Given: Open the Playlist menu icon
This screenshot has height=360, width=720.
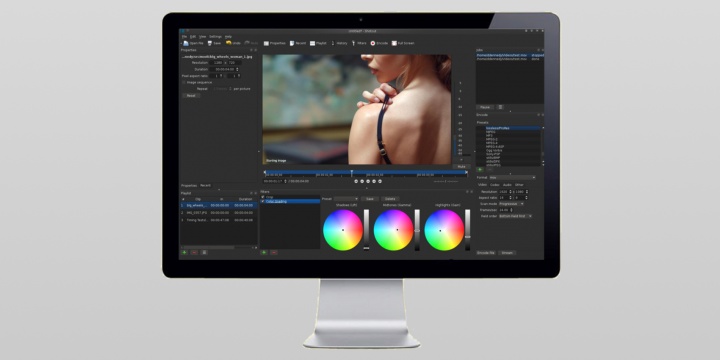Looking at the screenshot, I should [204, 253].
